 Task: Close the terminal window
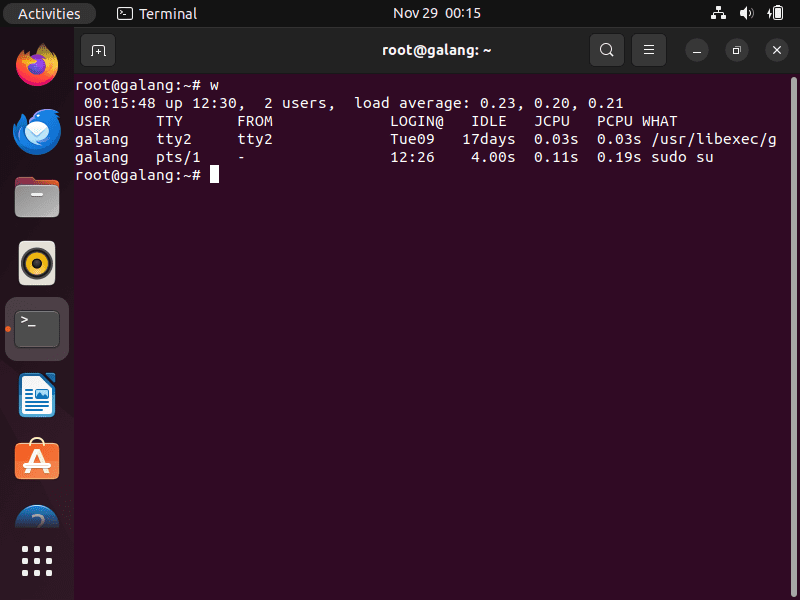click(777, 50)
